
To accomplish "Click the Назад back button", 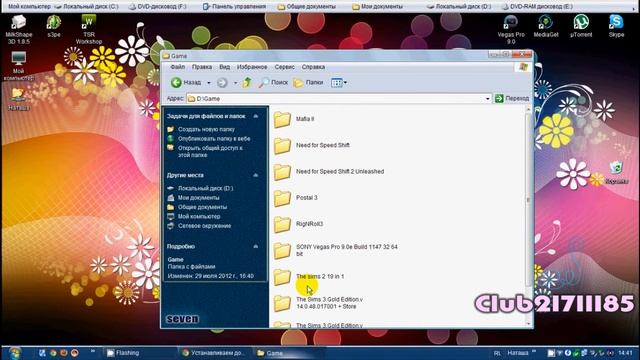I will click(186, 82).
